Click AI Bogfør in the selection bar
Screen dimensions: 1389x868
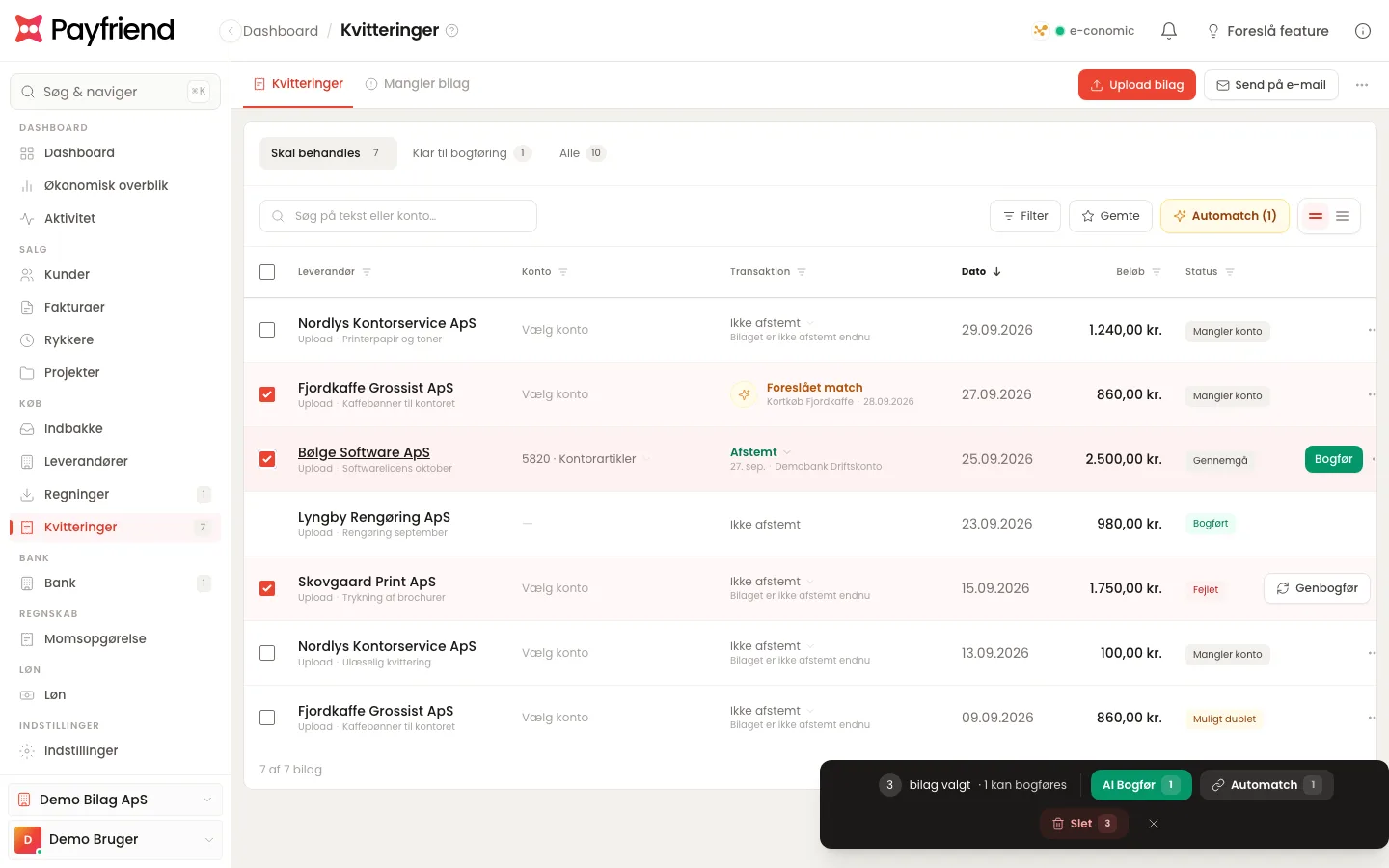click(x=1141, y=785)
